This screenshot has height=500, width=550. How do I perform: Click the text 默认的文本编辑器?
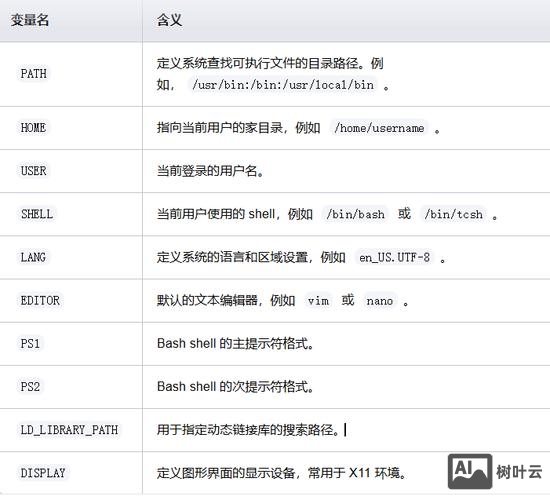207,300
